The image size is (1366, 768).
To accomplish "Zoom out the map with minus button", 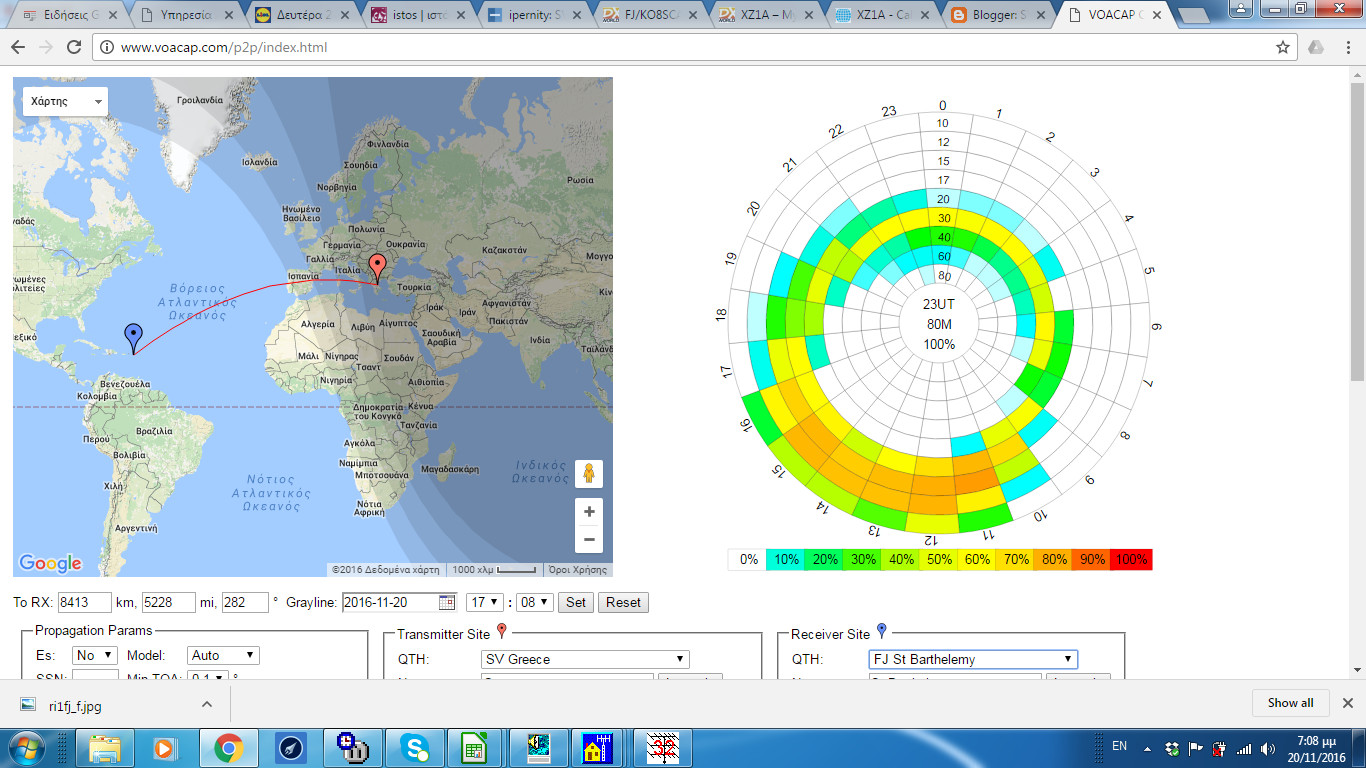I will pyautogui.click(x=589, y=539).
